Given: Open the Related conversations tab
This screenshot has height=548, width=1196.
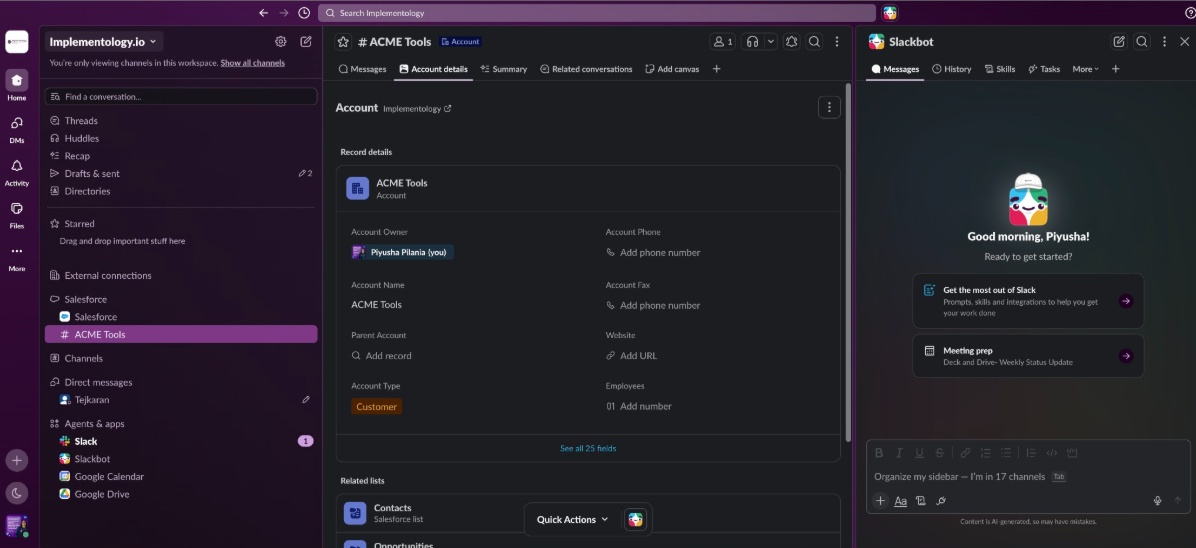Looking at the screenshot, I should [586, 69].
